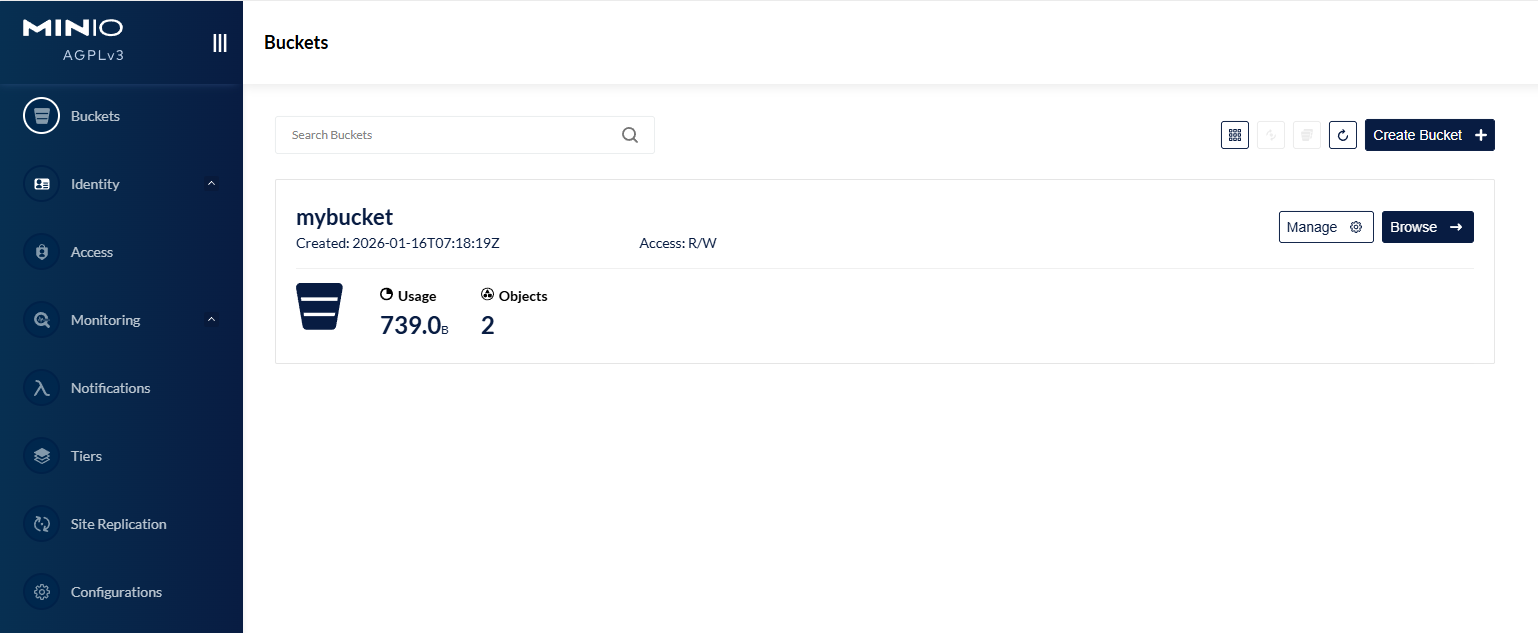Focus the Search Buckets field
The width and height of the screenshot is (1538, 633).
464,135
